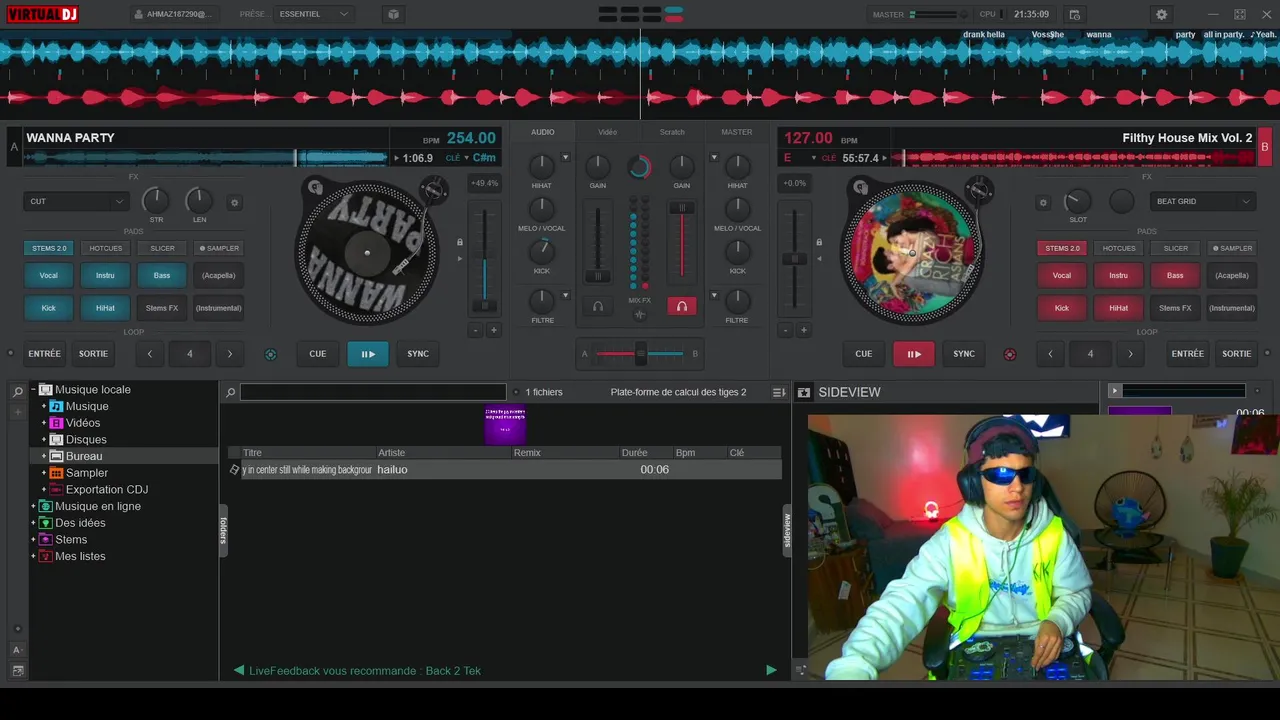This screenshot has height=720, width=1280.
Task: Open right deck FX settings gear
Action: 1043,202
